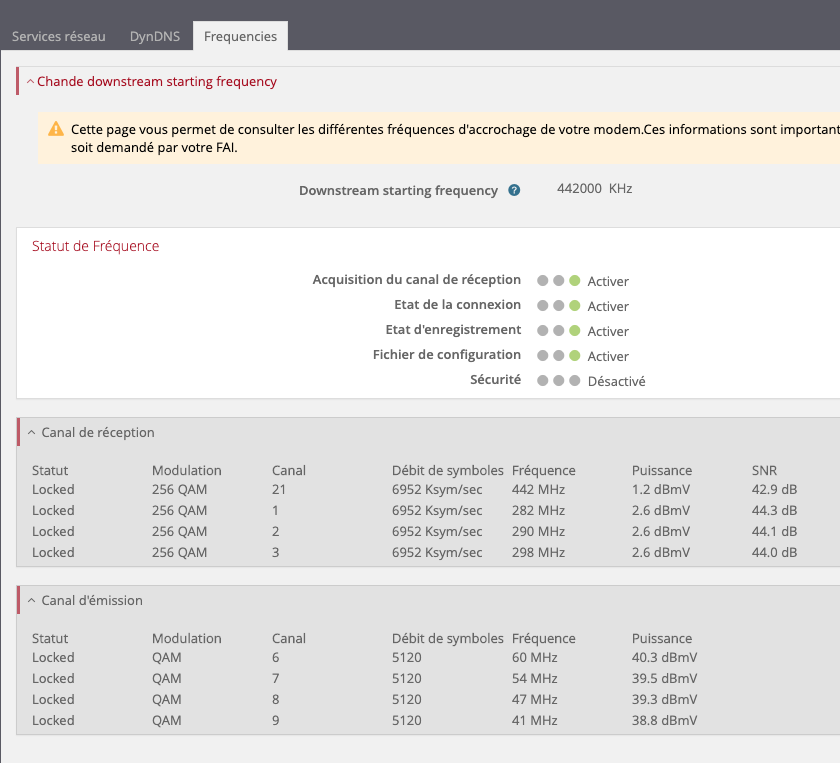Click green indicator for Fichier de configuration

click(x=575, y=356)
